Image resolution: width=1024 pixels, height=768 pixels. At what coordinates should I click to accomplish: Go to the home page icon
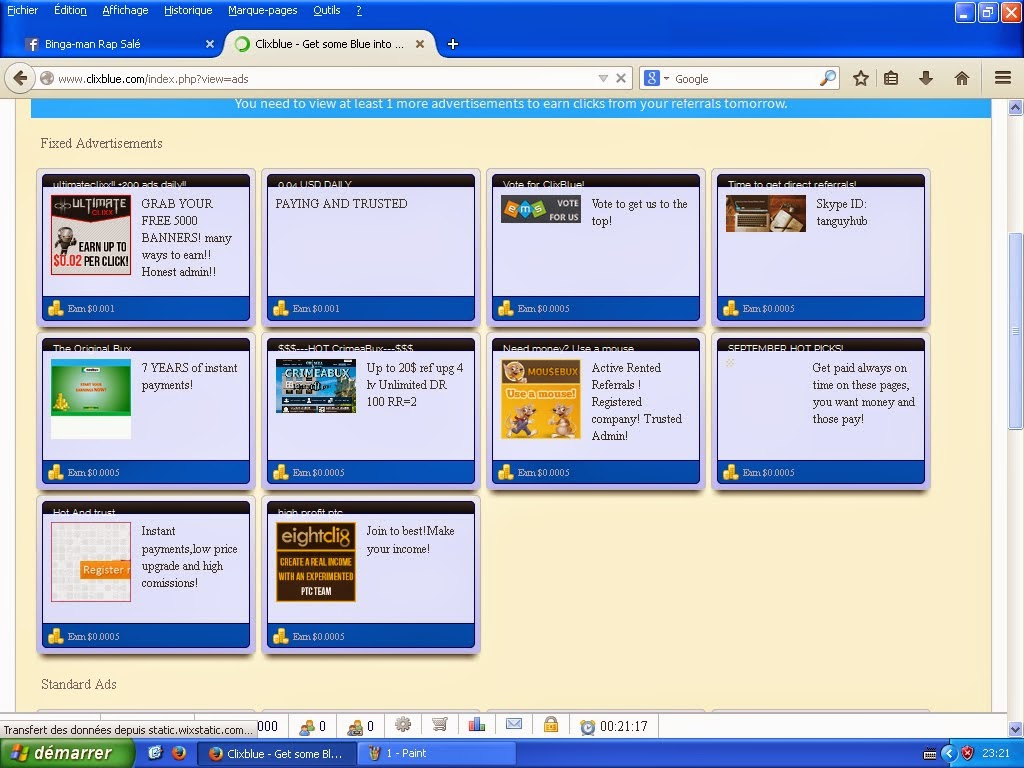tap(961, 79)
